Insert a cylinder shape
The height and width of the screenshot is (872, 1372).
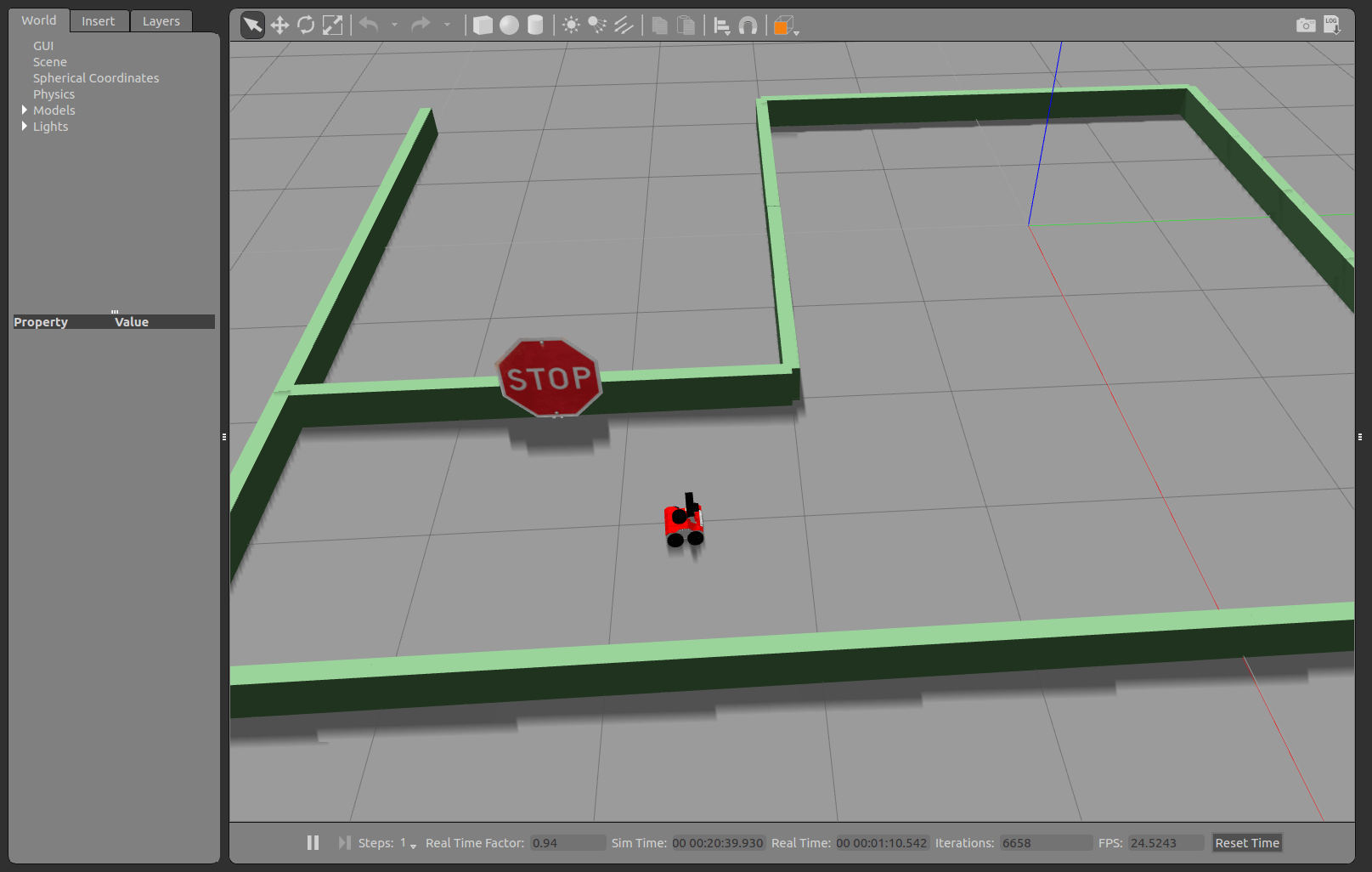click(x=535, y=25)
